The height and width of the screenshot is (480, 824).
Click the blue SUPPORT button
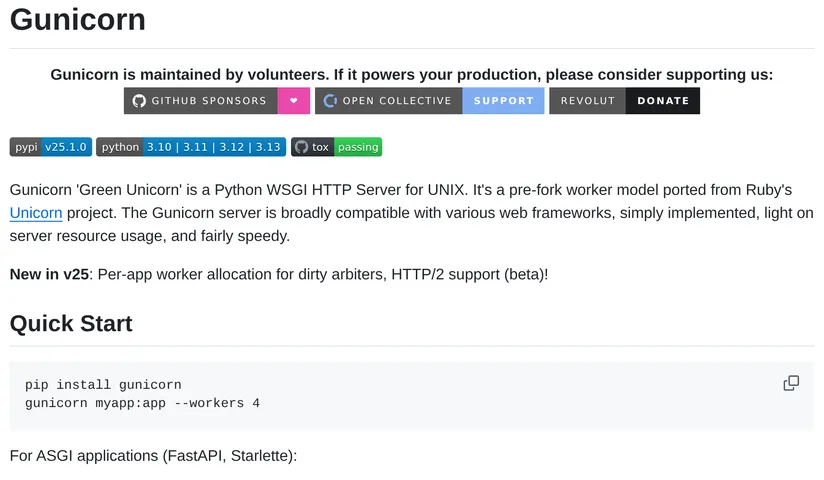503,101
